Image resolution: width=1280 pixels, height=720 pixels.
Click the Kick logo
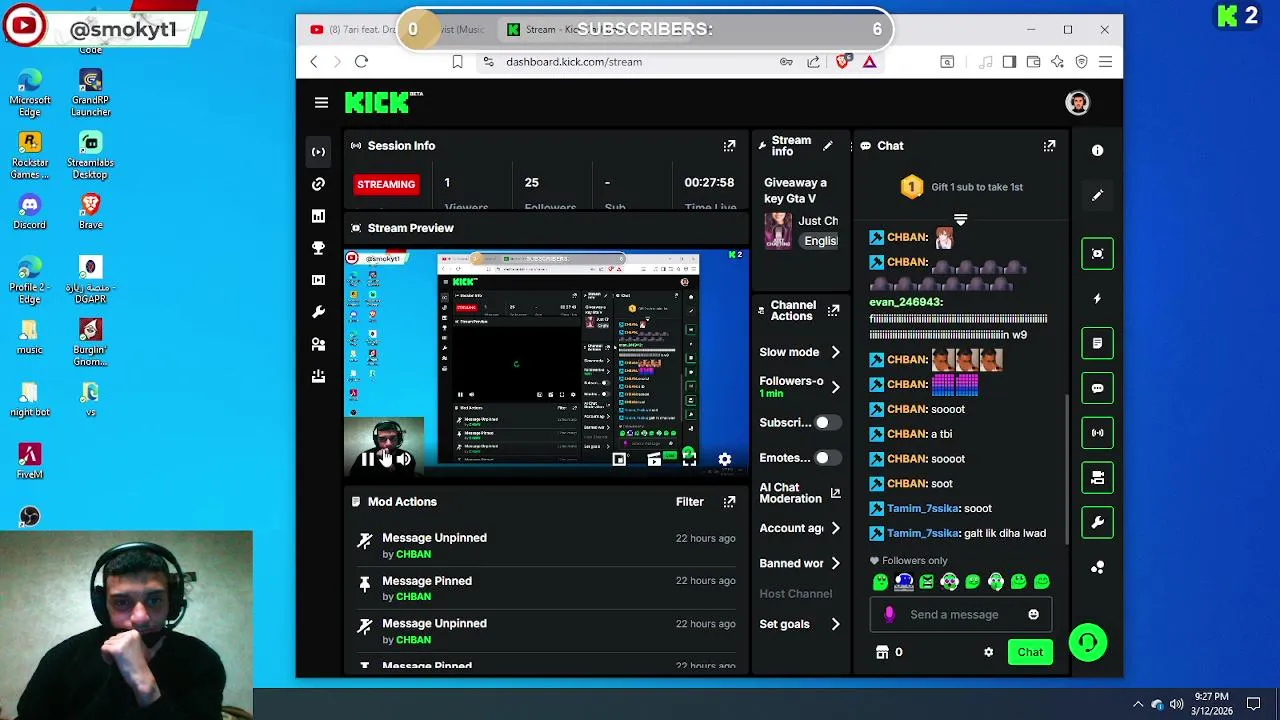(384, 102)
